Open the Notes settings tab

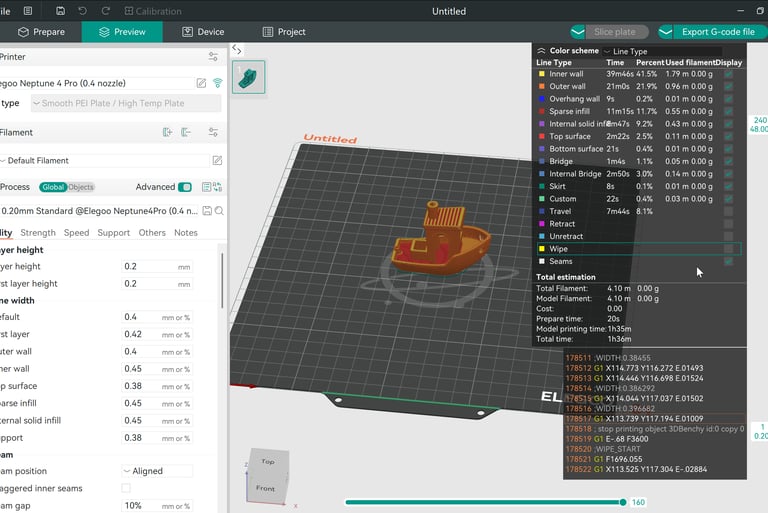point(186,233)
